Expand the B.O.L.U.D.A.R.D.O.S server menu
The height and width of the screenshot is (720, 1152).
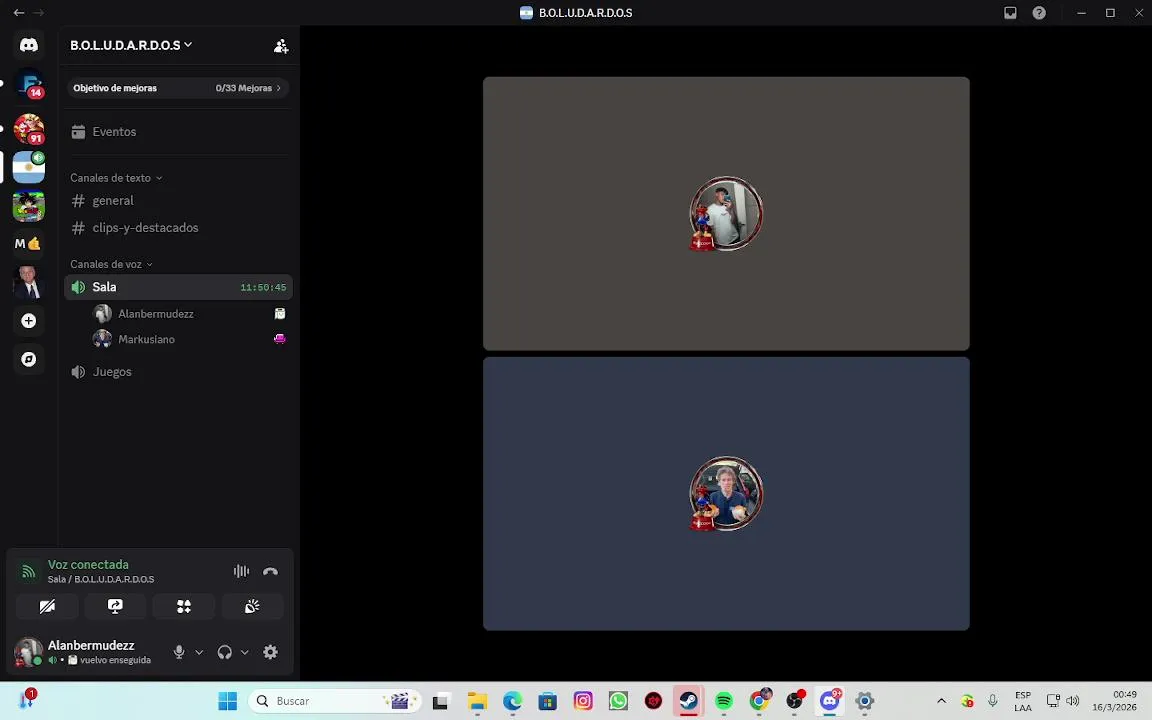pos(131,46)
